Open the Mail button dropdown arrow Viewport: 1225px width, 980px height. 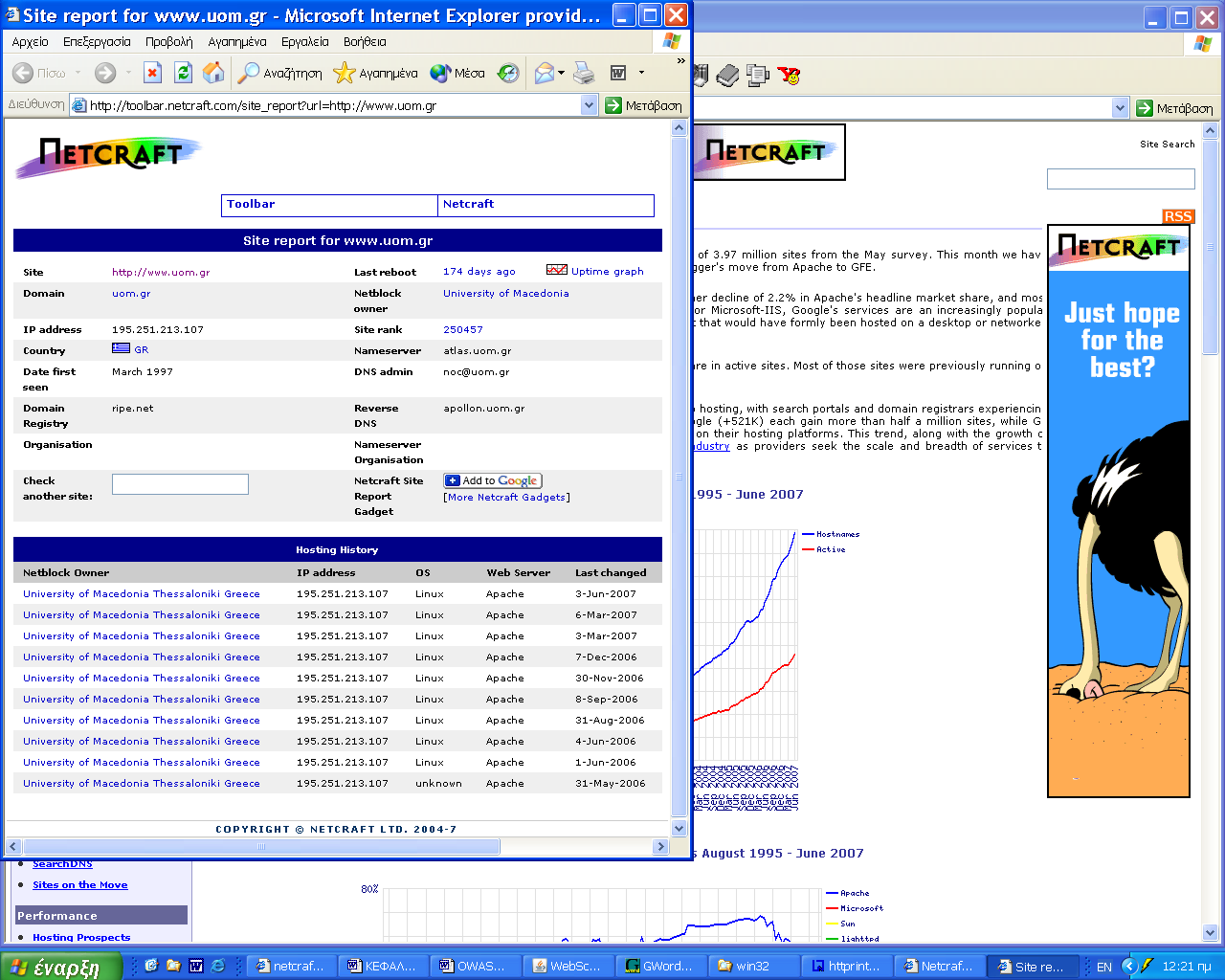click(x=562, y=73)
